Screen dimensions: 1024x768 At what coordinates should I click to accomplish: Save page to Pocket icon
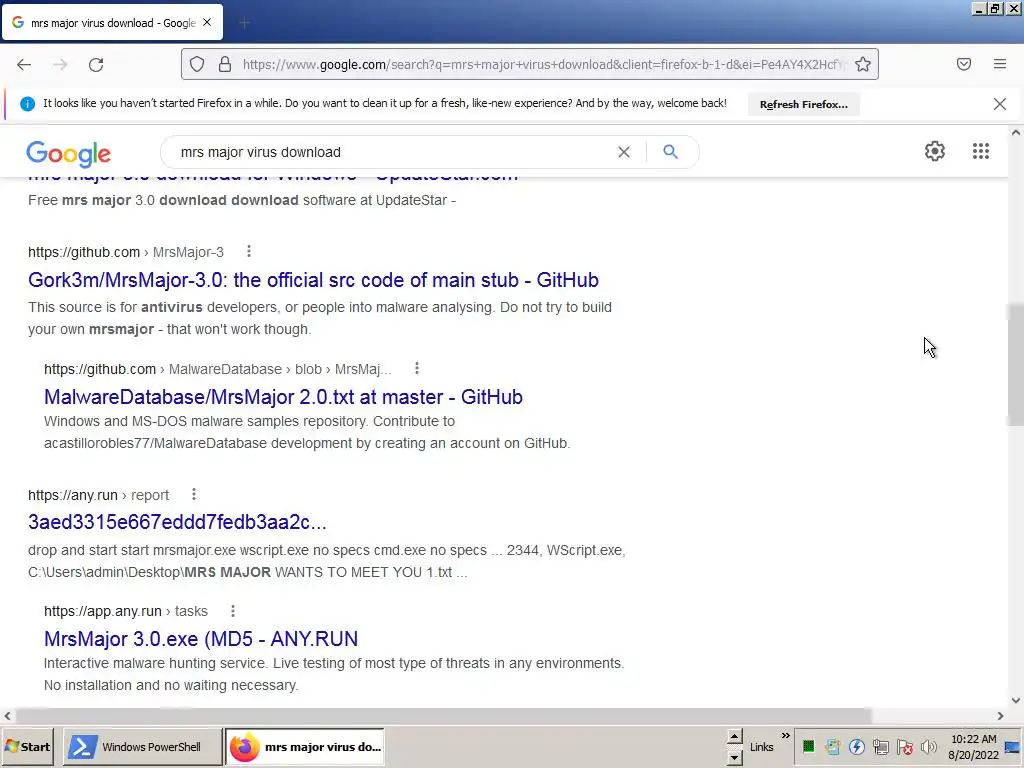963,64
